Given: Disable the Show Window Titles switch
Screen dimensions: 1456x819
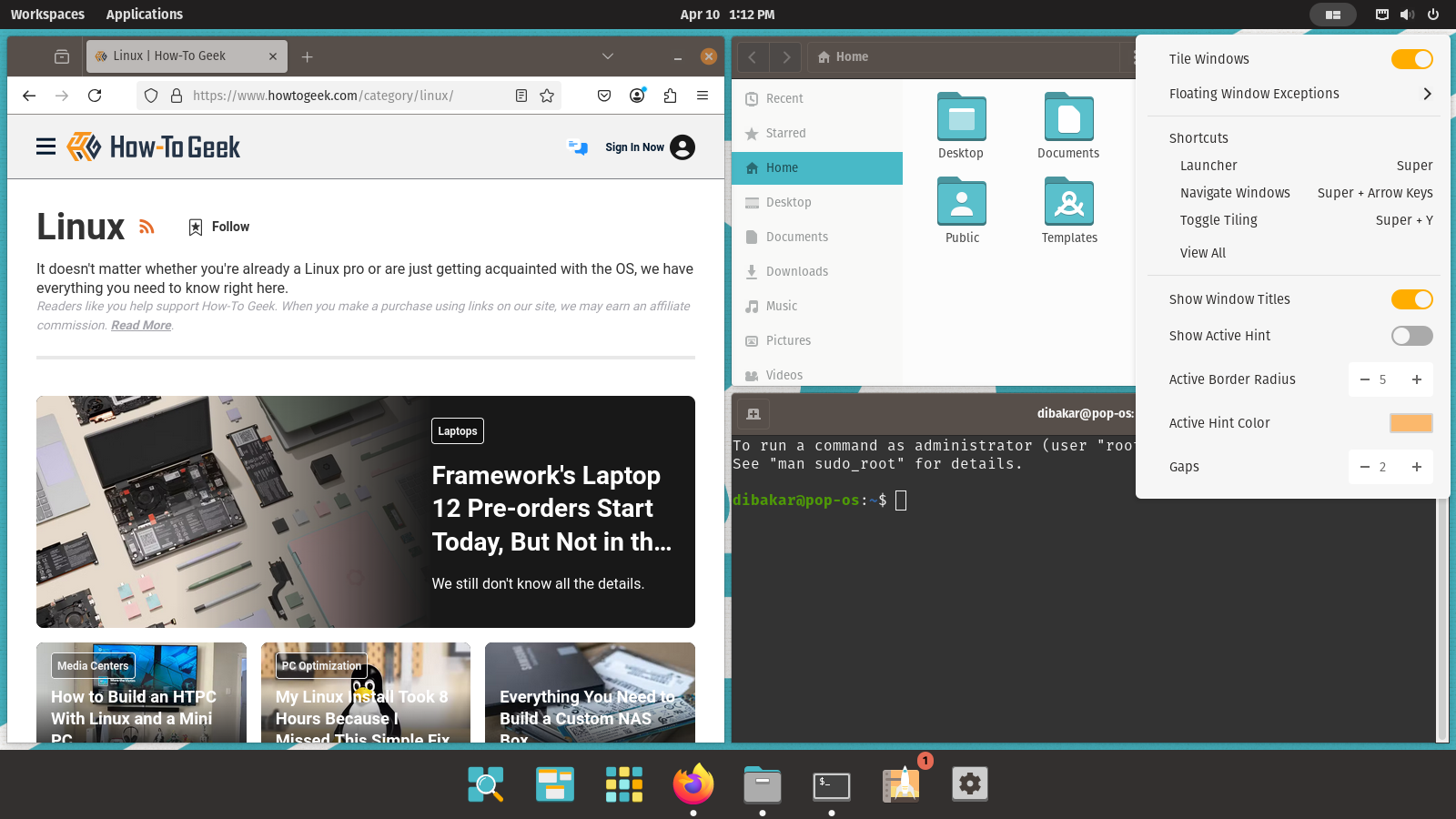Looking at the screenshot, I should pos(1412,299).
